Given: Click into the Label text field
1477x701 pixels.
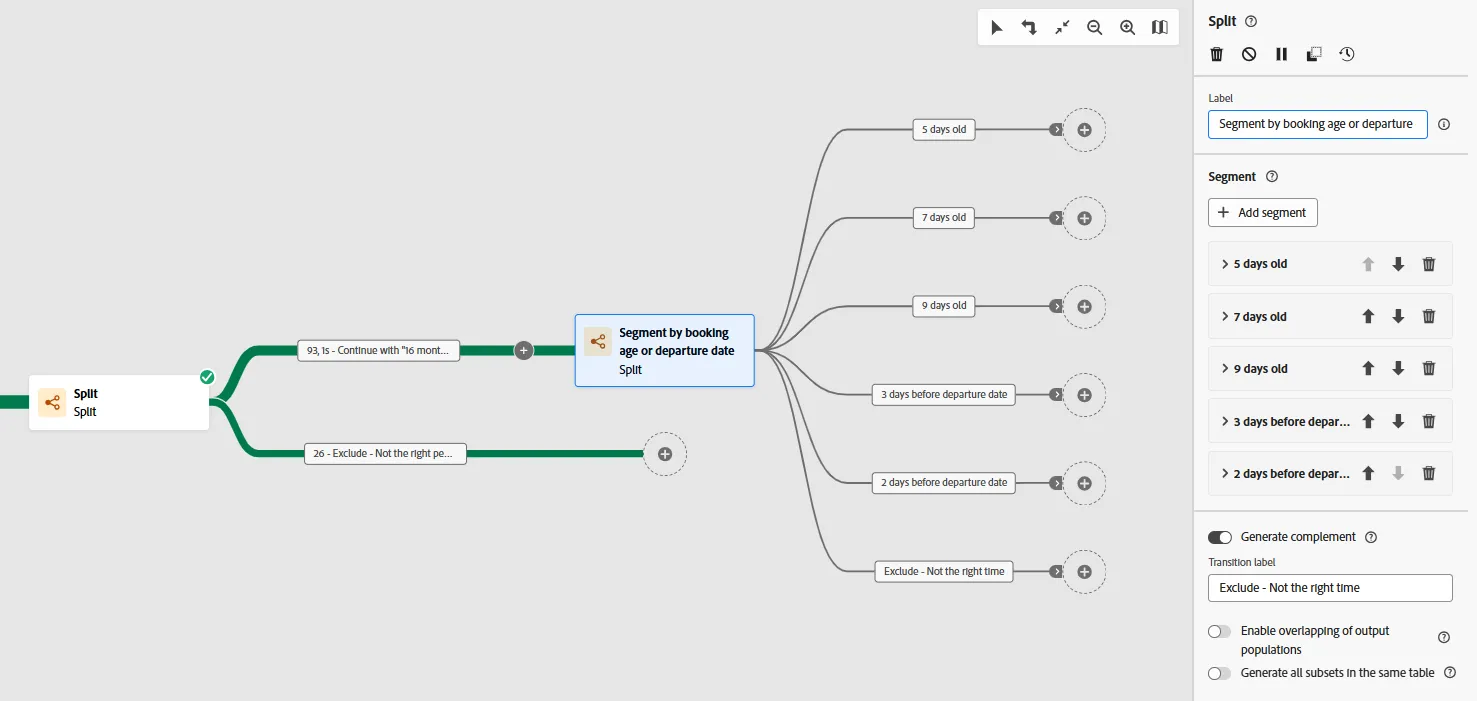Looking at the screenshot, I should point(1318,124).
